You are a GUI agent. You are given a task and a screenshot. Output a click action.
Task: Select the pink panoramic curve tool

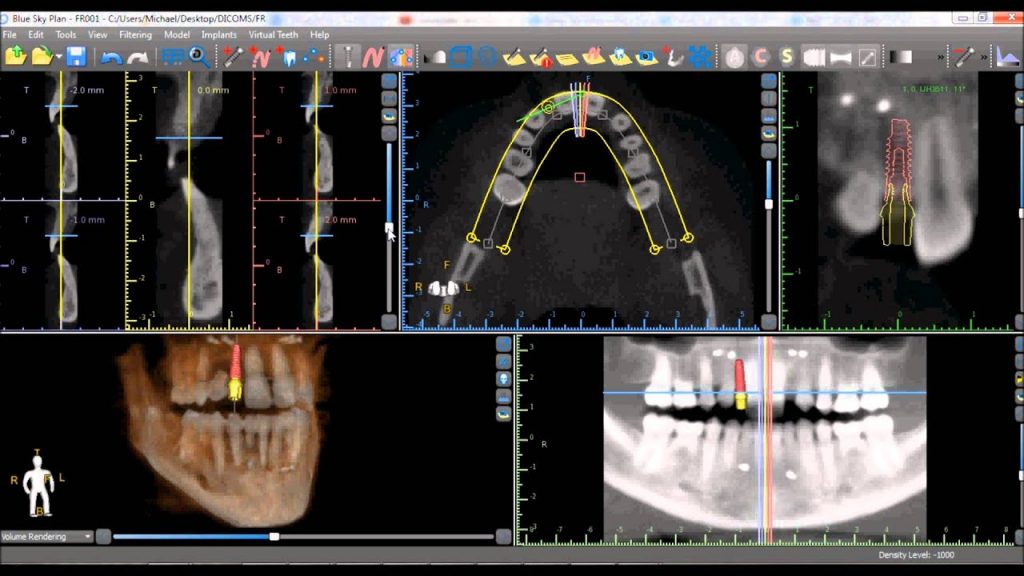[x=373, y=57]
